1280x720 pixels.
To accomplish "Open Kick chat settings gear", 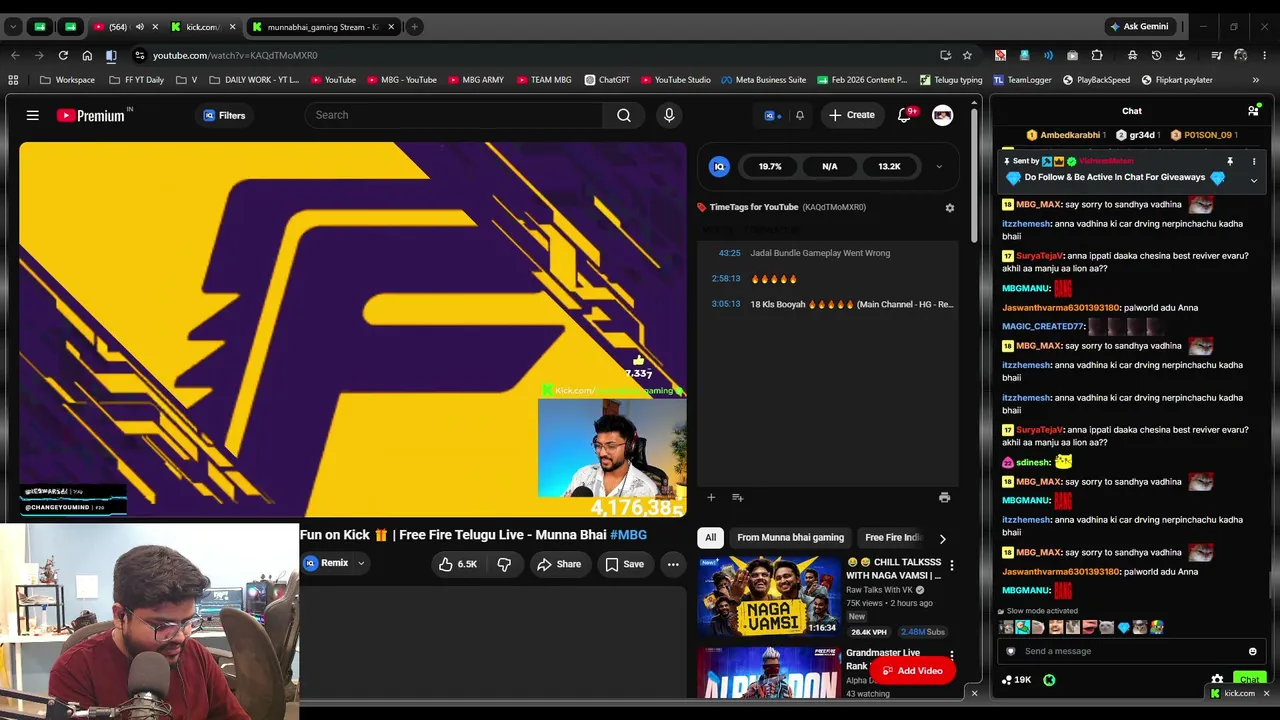I will tap(1217, 680).
